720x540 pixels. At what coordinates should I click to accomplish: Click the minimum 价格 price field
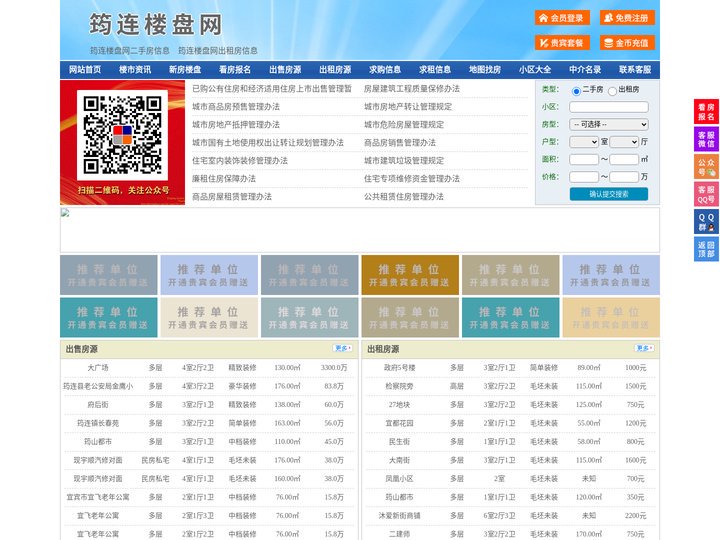(584, 177)
